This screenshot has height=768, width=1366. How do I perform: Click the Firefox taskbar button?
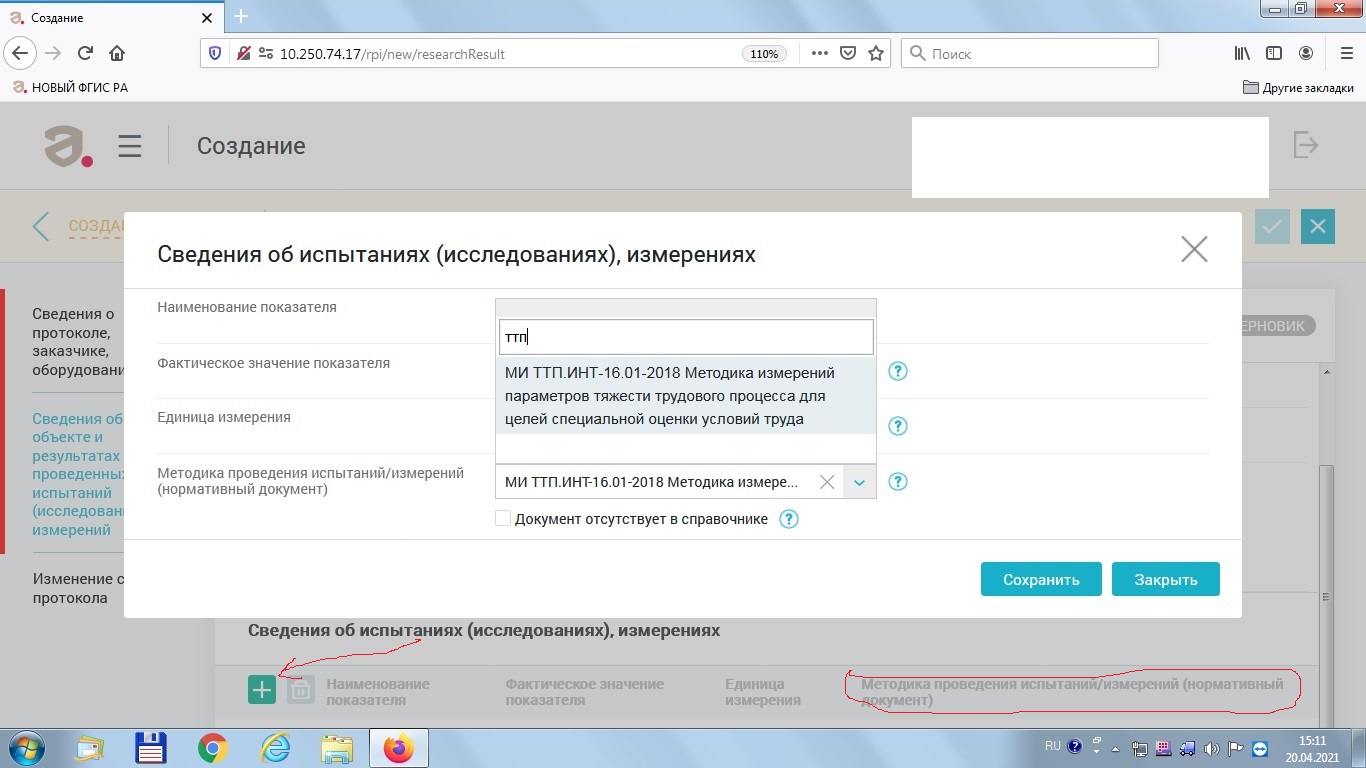[x=398, y=748]
